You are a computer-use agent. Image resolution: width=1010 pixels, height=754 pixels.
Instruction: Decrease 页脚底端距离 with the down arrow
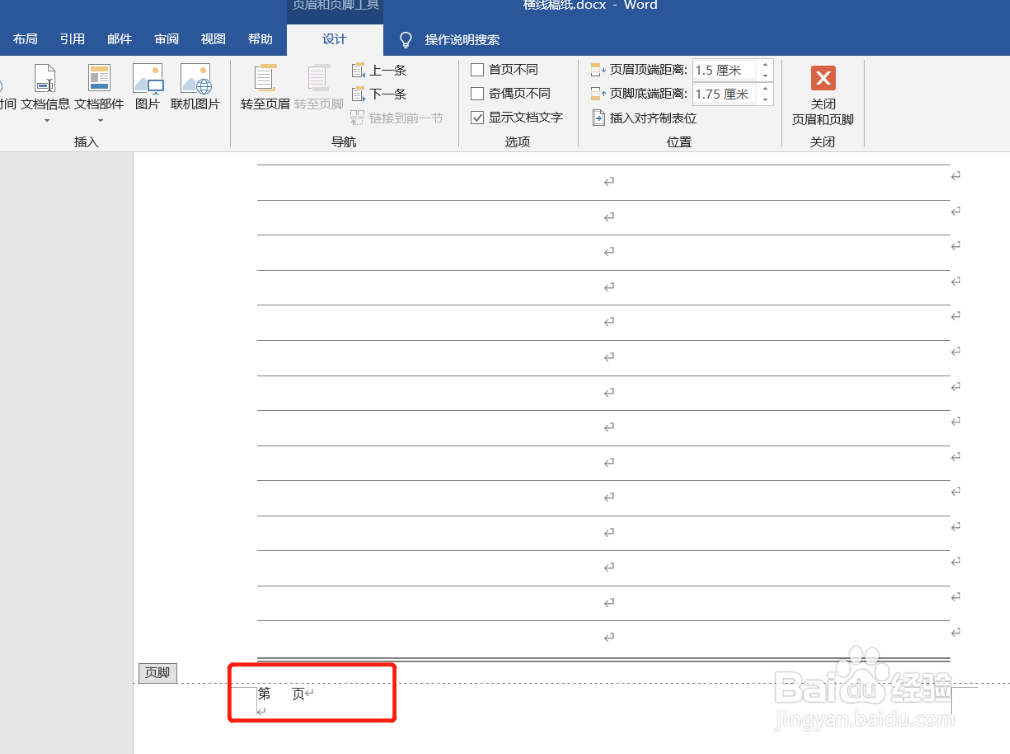[765, 99]
